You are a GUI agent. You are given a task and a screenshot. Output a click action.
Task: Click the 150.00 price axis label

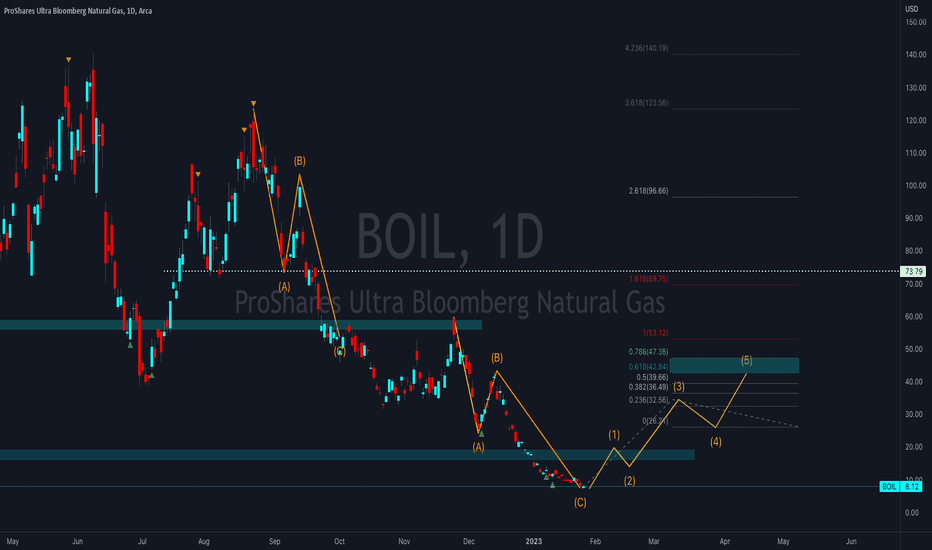(915, 22)
